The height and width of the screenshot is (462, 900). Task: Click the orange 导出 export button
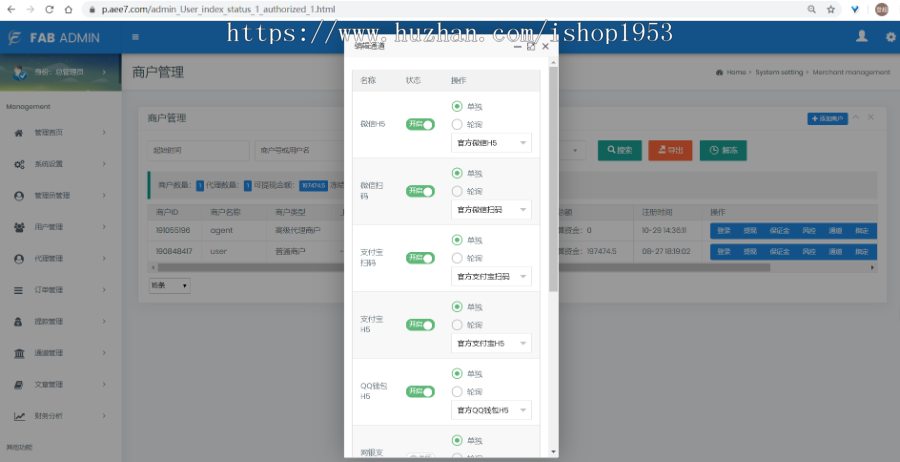(670, 150)
